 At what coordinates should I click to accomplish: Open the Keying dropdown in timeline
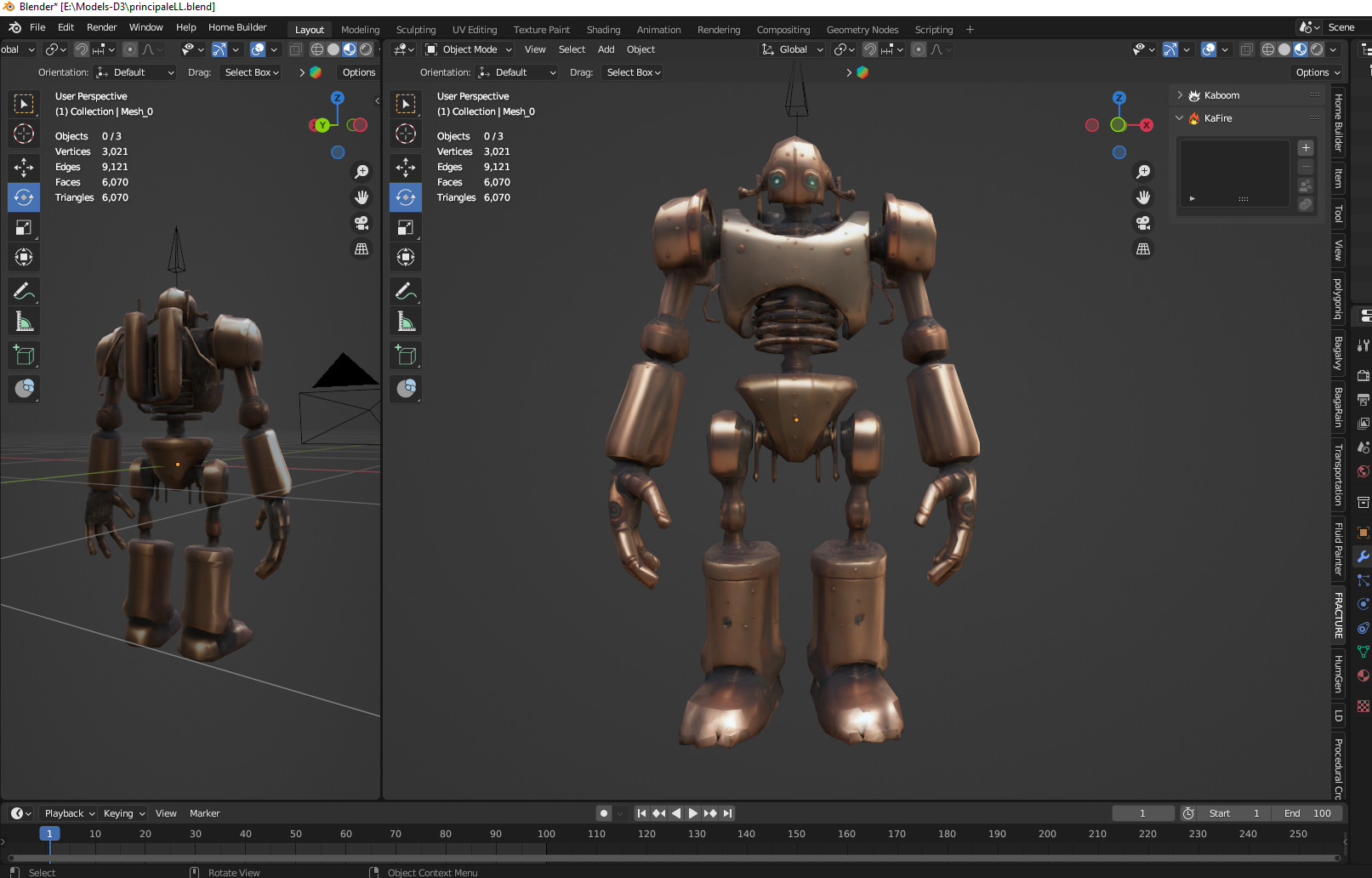tap(124, 813)
